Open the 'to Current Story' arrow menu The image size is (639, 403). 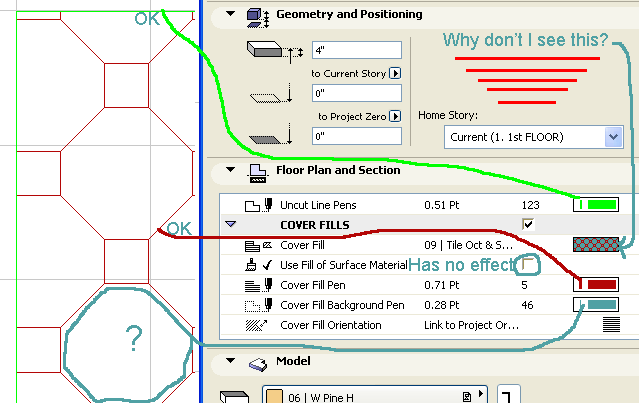coord(395,73)
